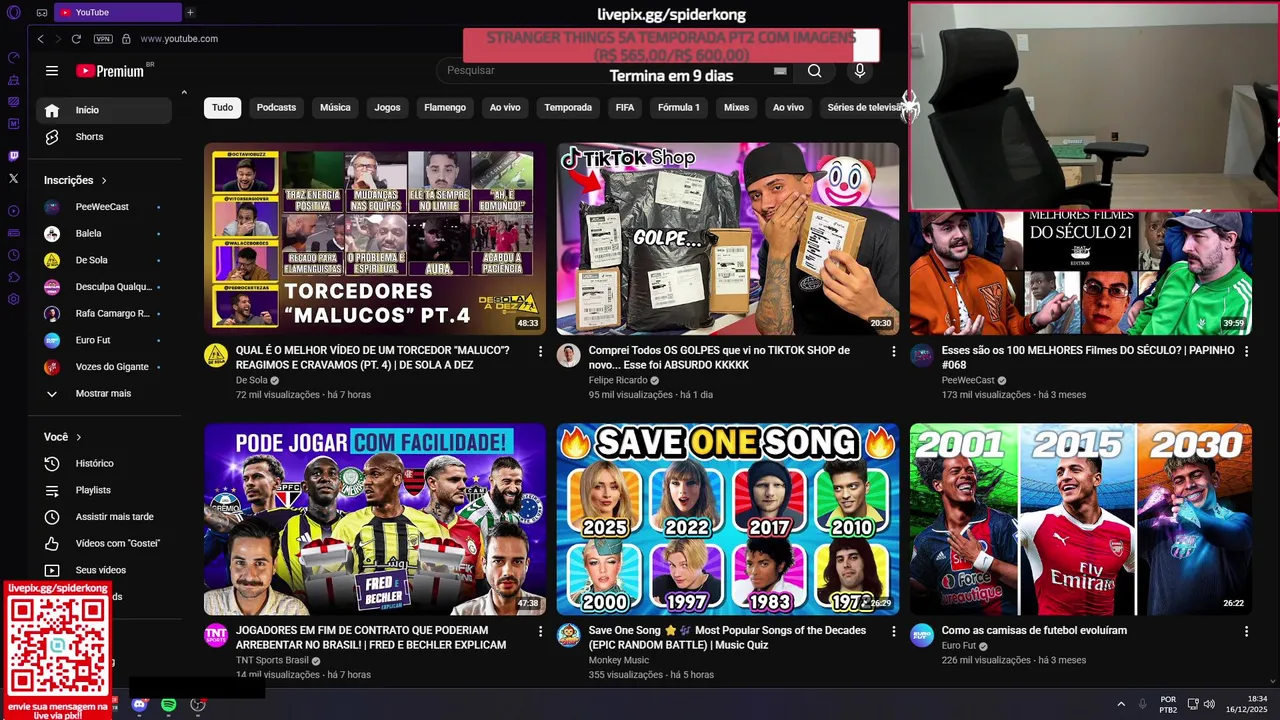Go back with the browser arrow
Viewport: 1280px width, 720px height.
point(40,39)
